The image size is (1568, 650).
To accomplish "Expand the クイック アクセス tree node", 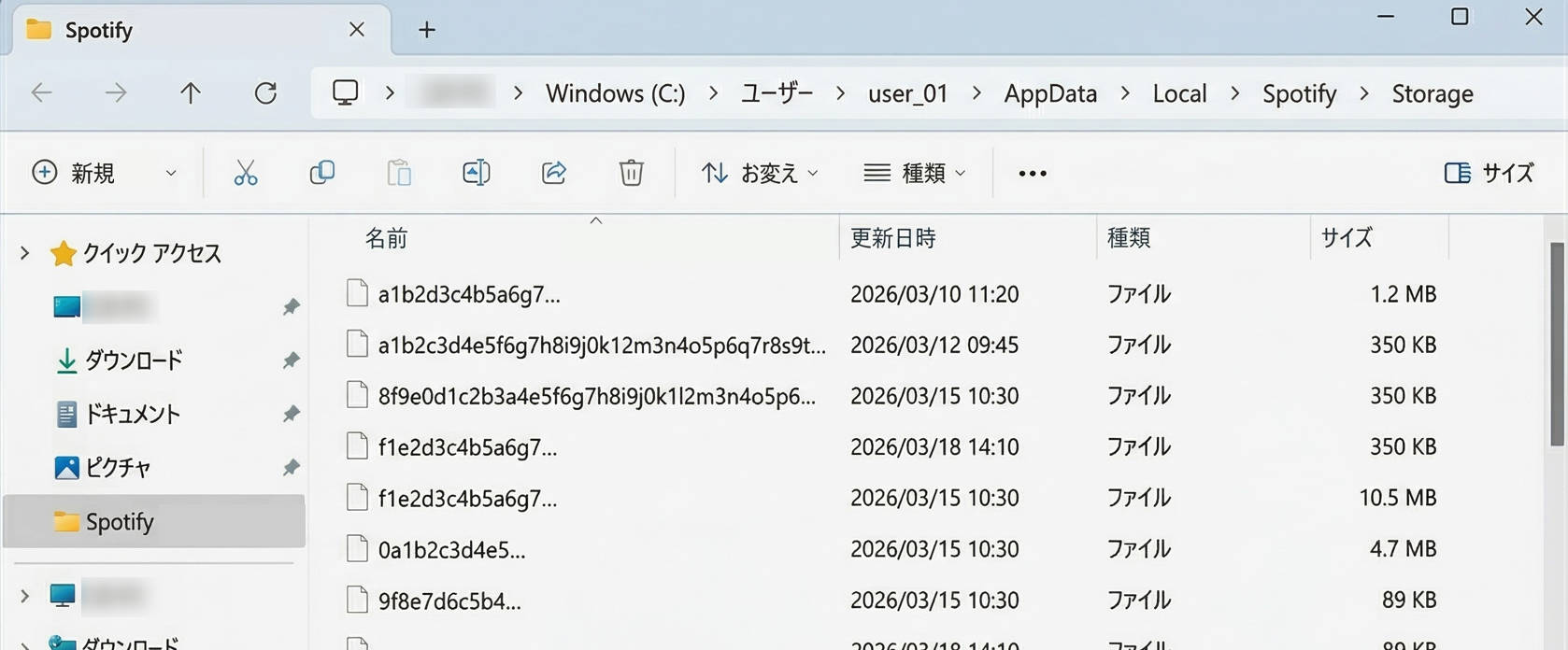I will (25, 253).
